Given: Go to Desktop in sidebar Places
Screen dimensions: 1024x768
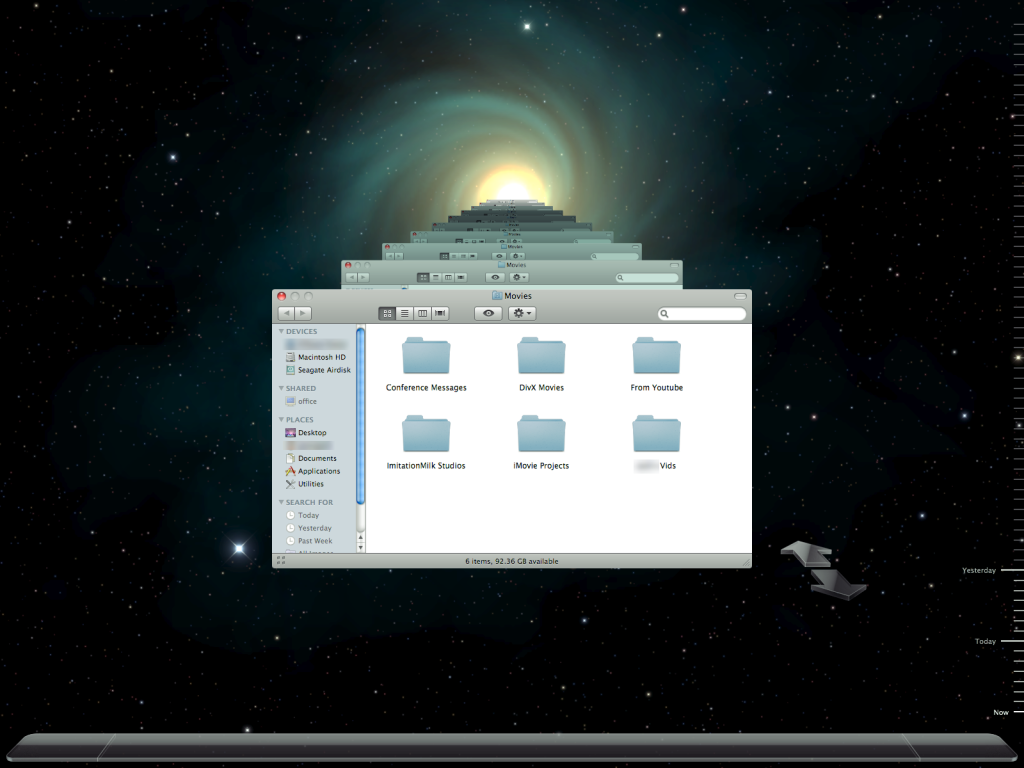Looking at the screenshot, I should (x=306, y=433).
